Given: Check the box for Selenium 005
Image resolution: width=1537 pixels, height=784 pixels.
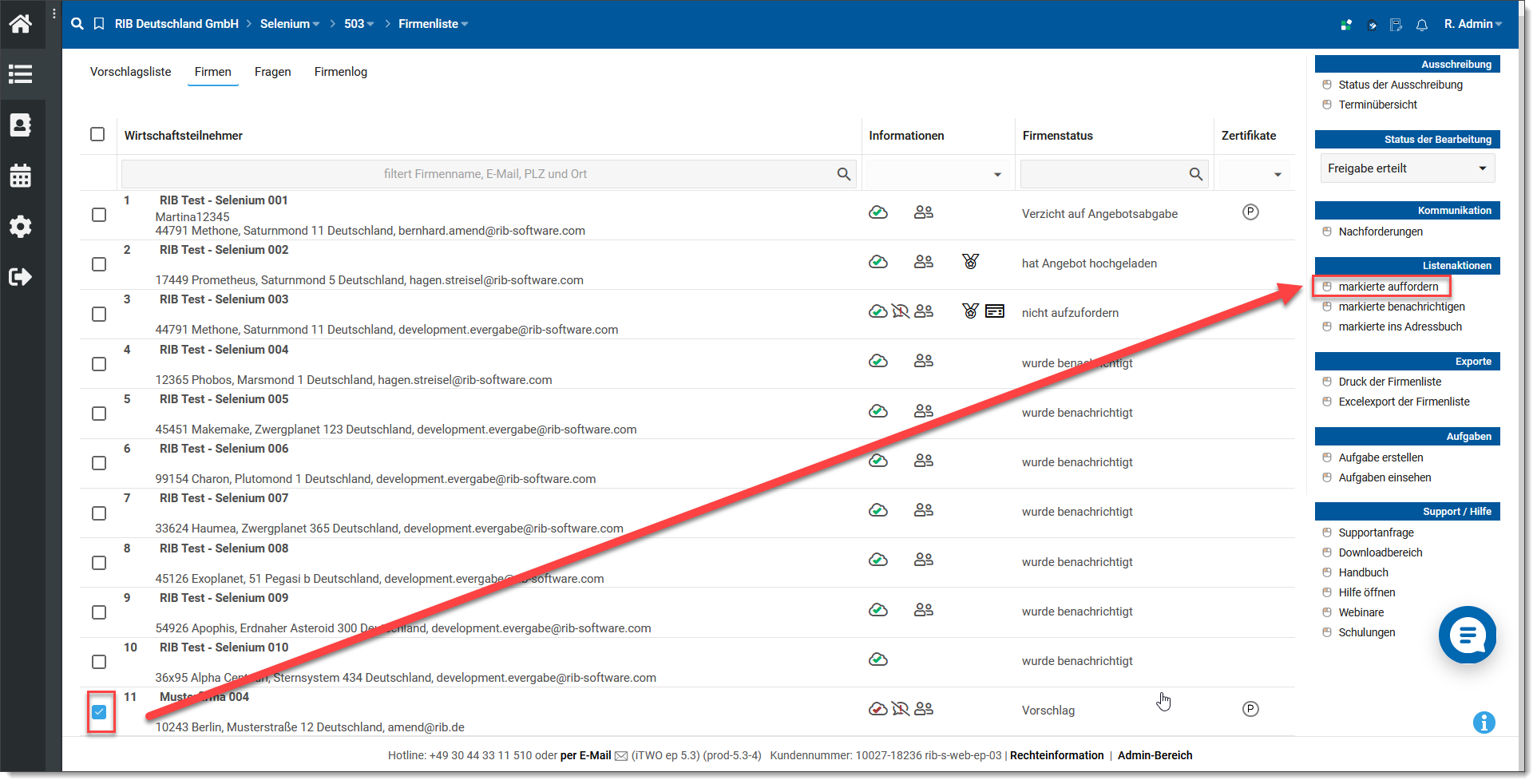Looking at the screenshot, I should click(99, 414).
